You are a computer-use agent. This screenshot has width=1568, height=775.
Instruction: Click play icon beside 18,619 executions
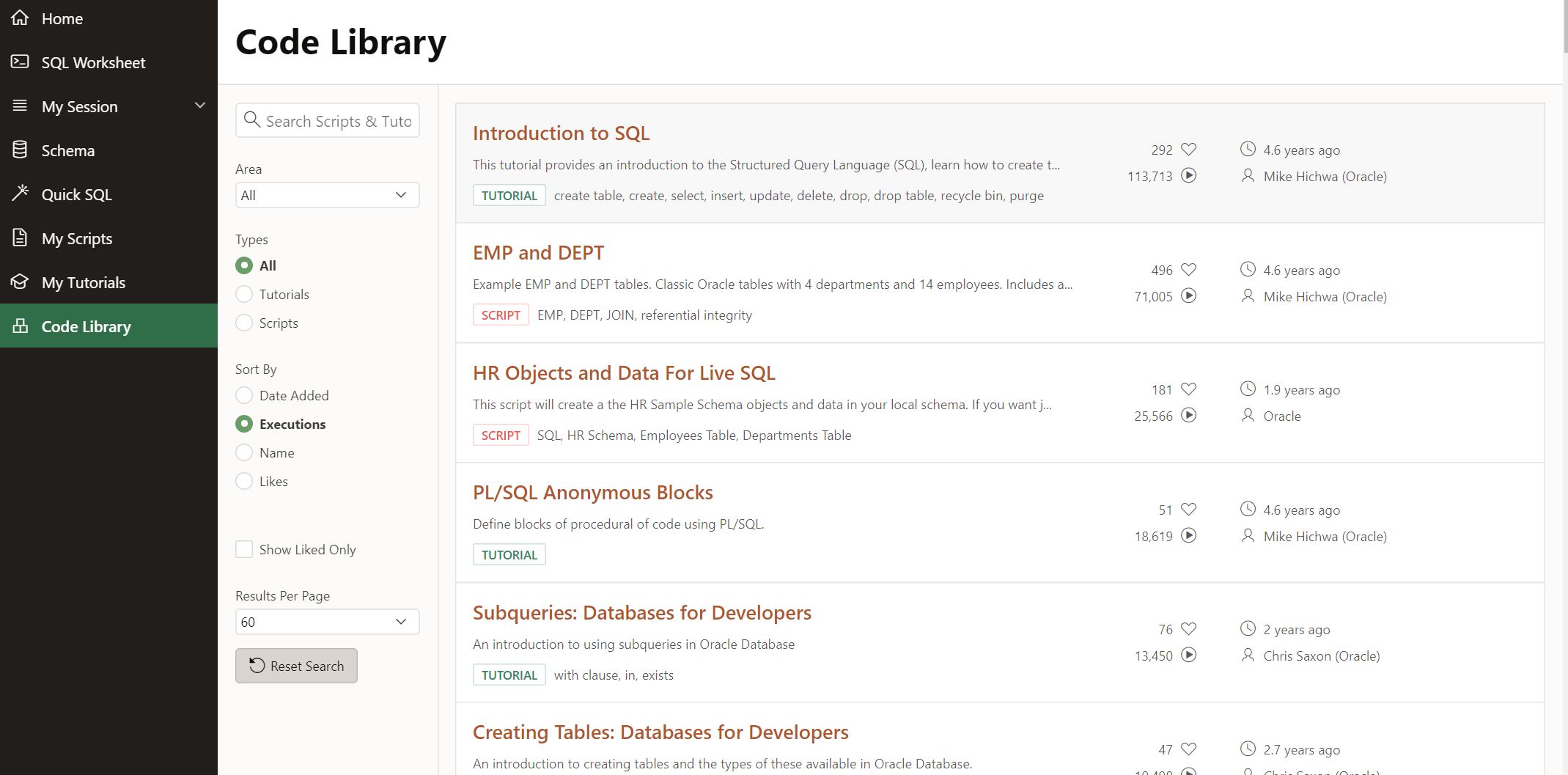point(1189,536)
